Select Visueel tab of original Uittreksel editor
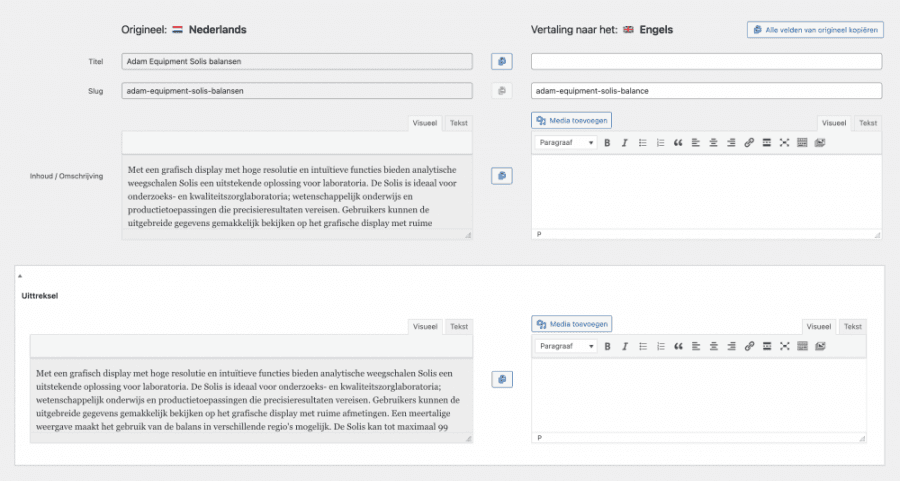This screenshot has width=900, height=481. coord(425,327)
